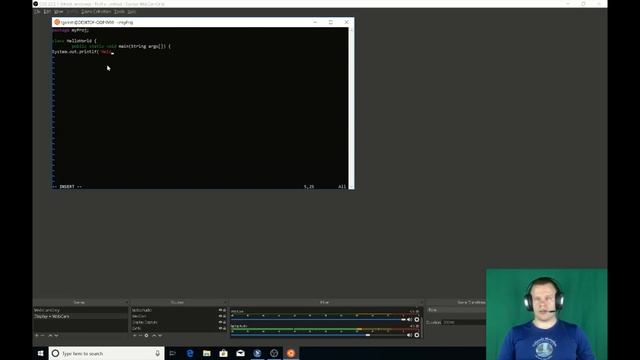The image size is (640, 360).
Task: Select the WebCam source row
Action: click(x=179, y=316)
